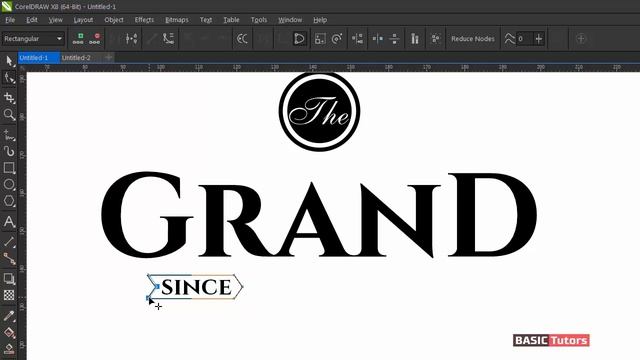Click the horizontal ruler

(329, 67)
